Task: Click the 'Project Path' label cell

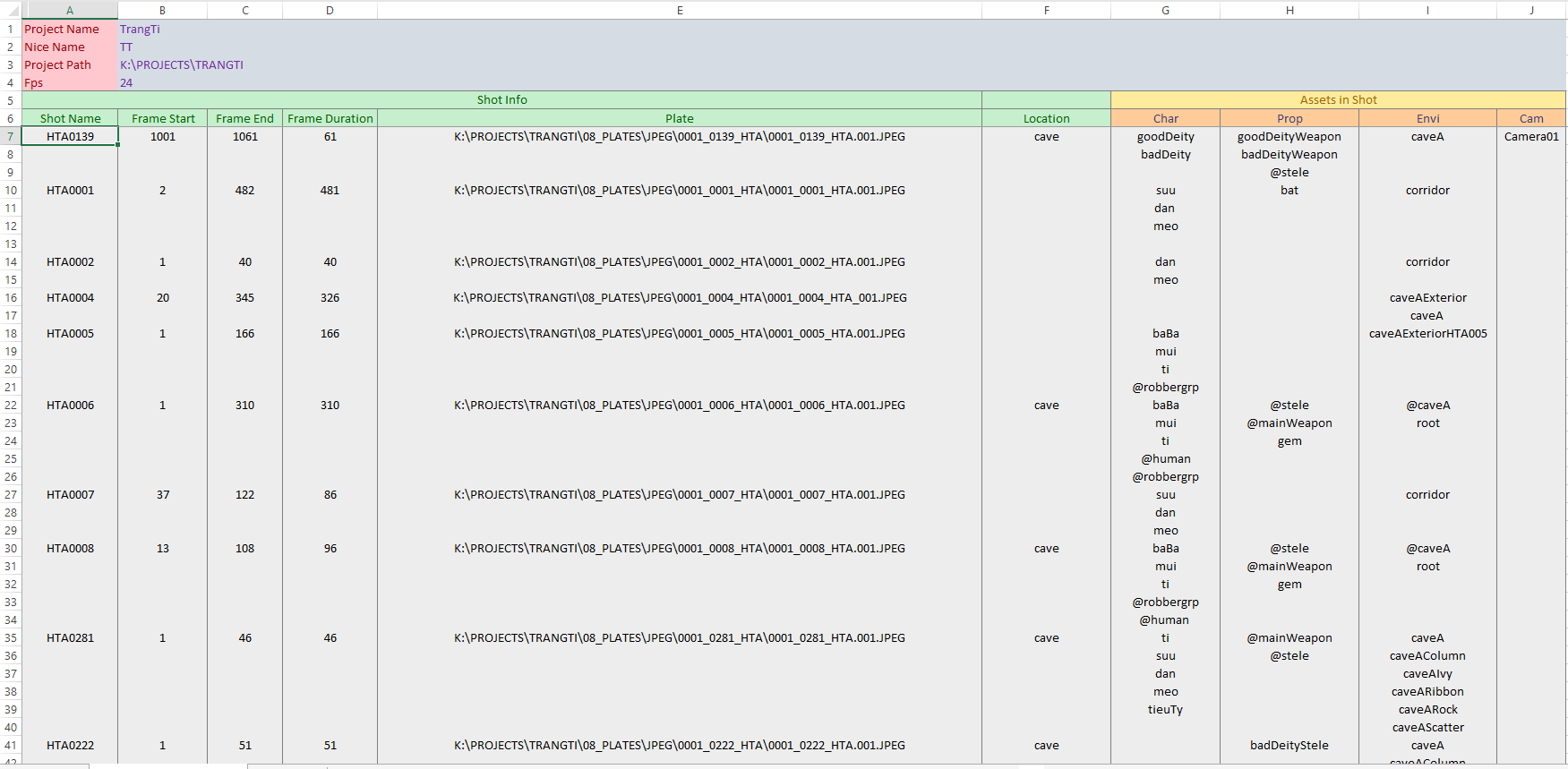Action: [70, 64]
